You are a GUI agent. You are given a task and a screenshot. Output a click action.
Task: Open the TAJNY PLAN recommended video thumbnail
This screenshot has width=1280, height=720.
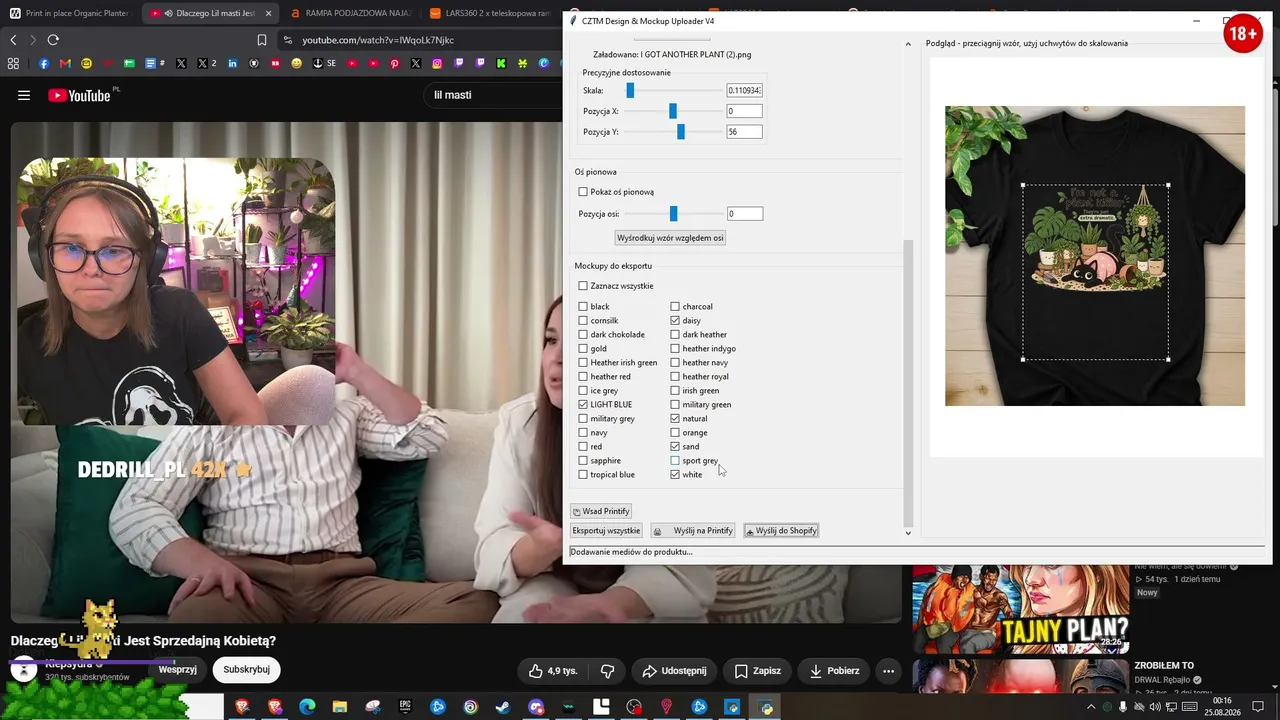pos(1020,610)
